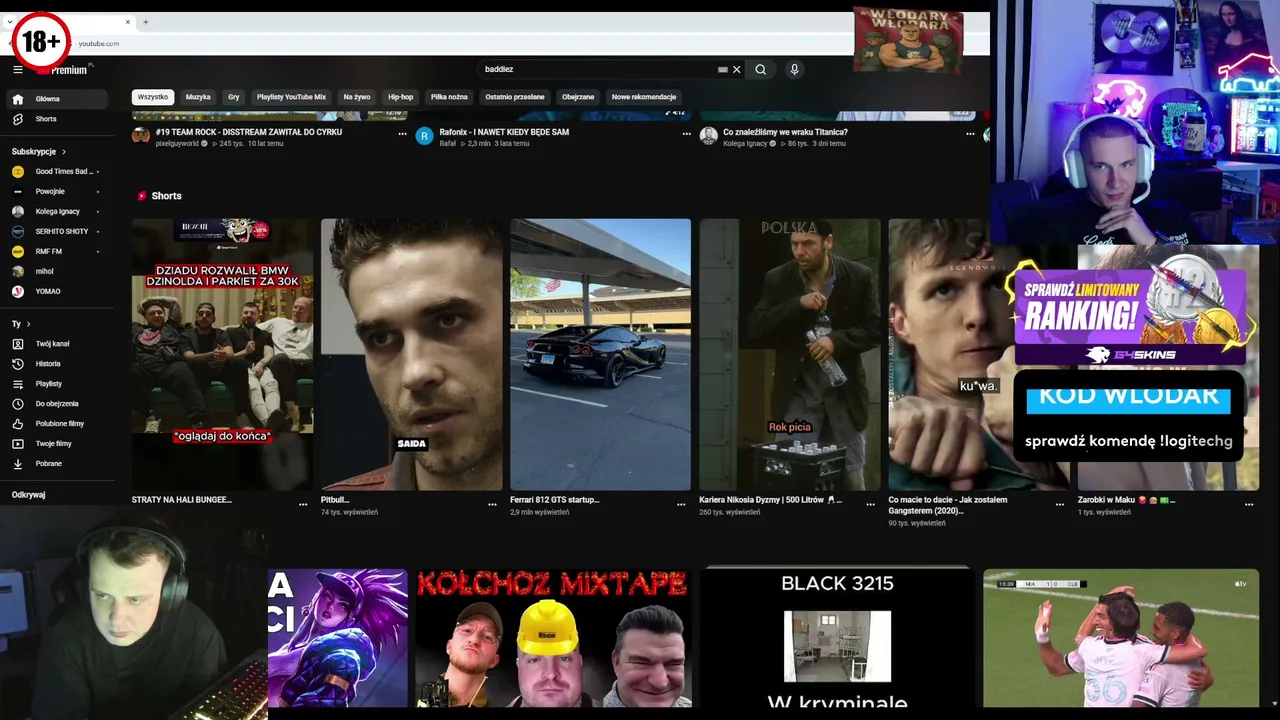The image size is (1280, 720).
Task: Open options menu for the Pitbull short
Action: click(492, 504)
